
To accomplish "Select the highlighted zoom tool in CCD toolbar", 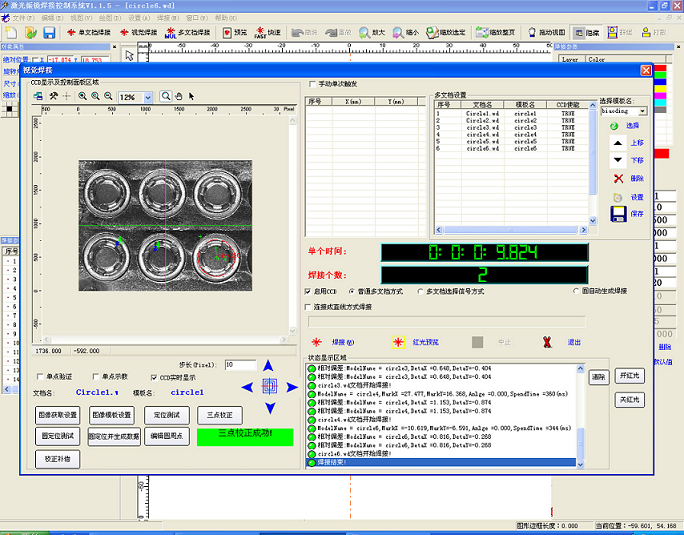I will tap(166, 96).
